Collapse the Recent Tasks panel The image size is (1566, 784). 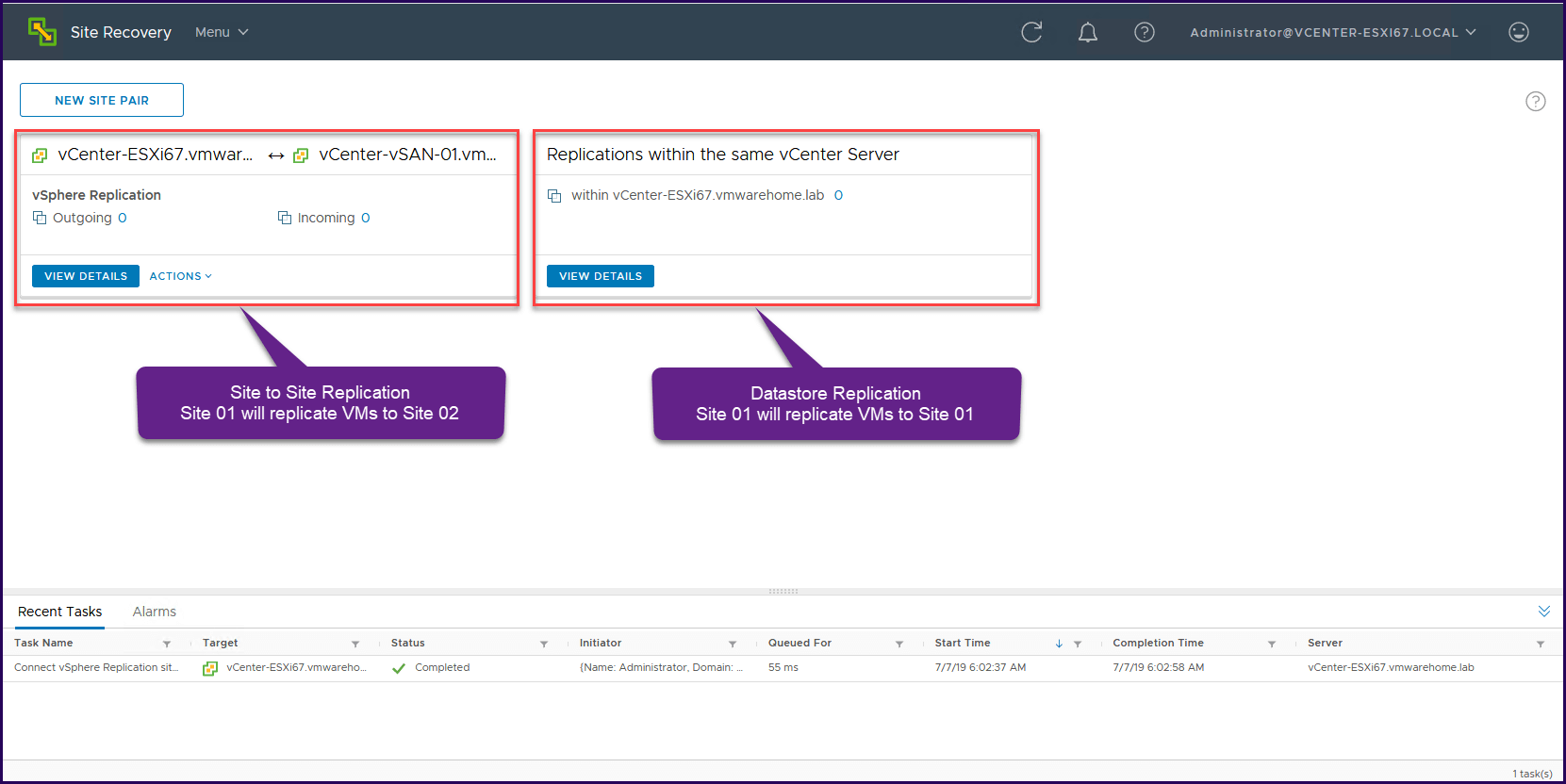[x=1544, y=612]
